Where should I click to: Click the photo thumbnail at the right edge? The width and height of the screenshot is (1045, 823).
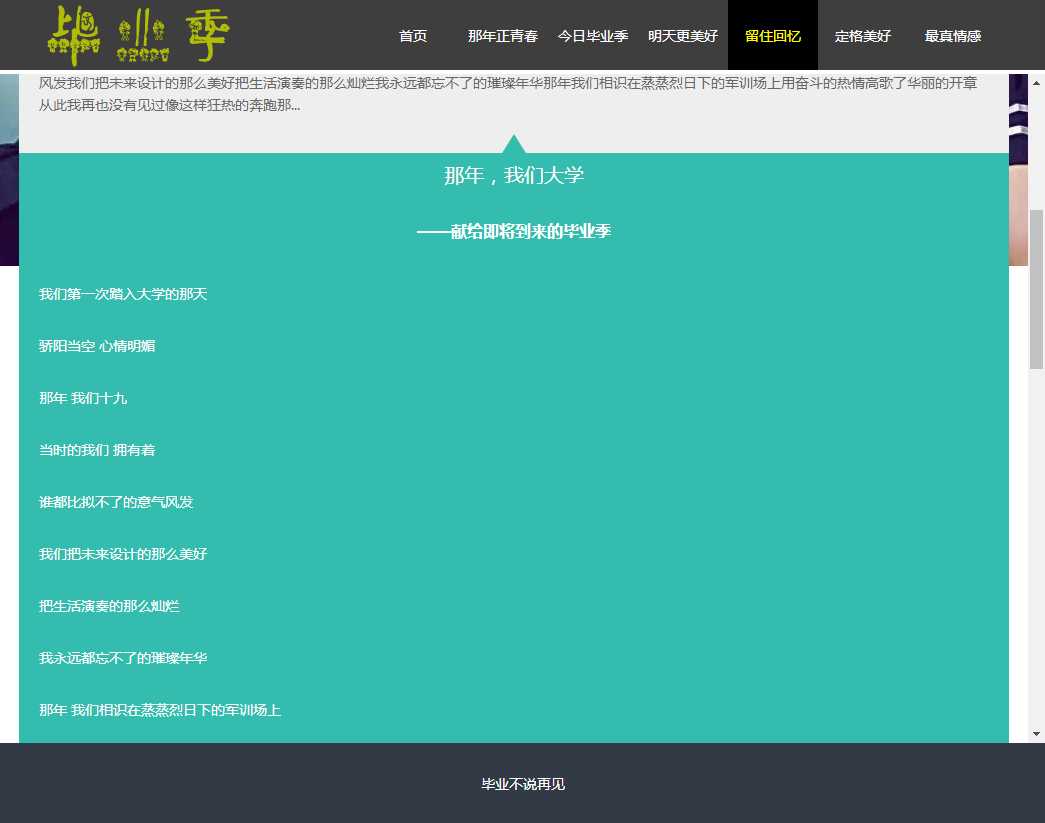[x=1018, y=170]
